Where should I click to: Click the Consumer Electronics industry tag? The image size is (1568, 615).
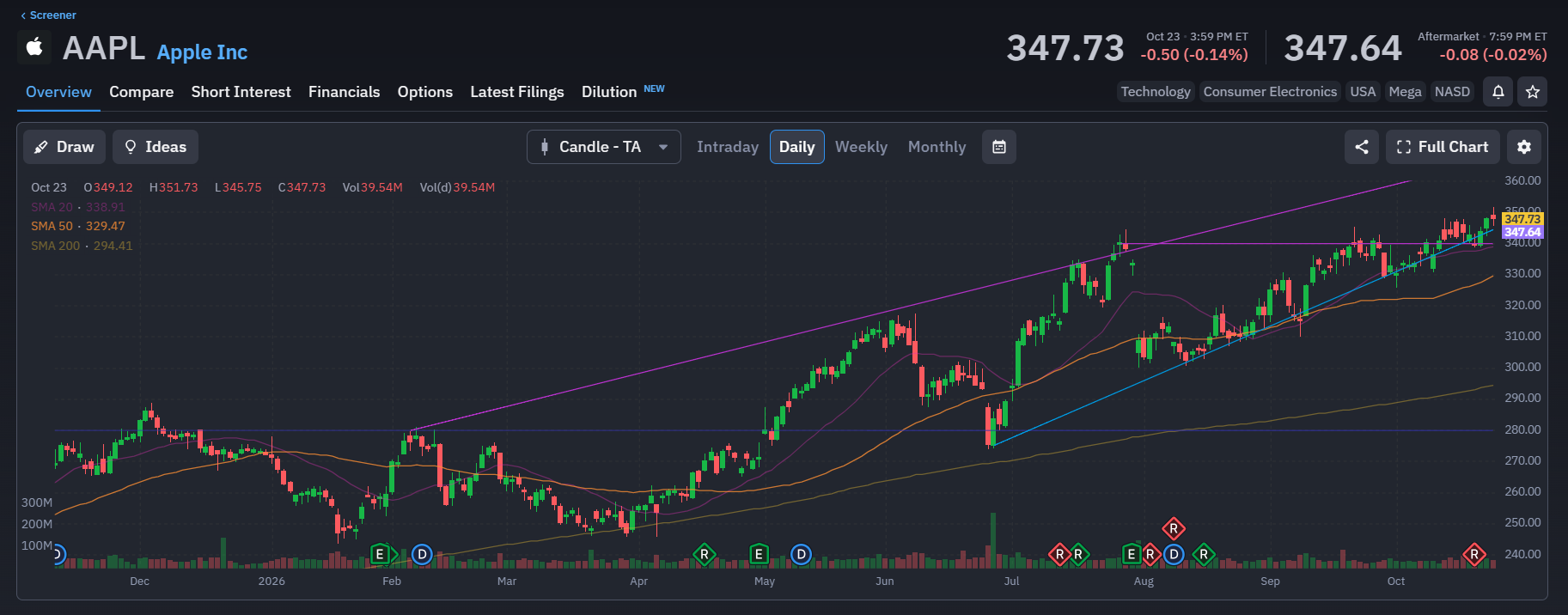[1270, 92]
